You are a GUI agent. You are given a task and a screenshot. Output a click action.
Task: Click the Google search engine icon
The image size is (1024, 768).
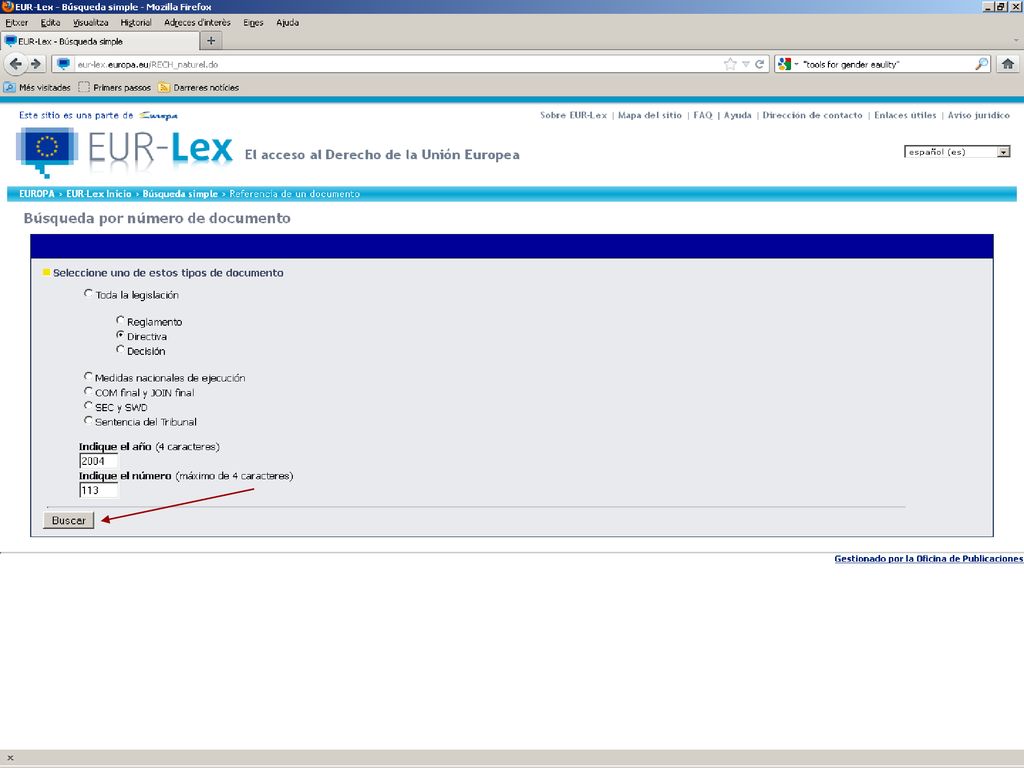pyautogui.click(x=784, y=64)
